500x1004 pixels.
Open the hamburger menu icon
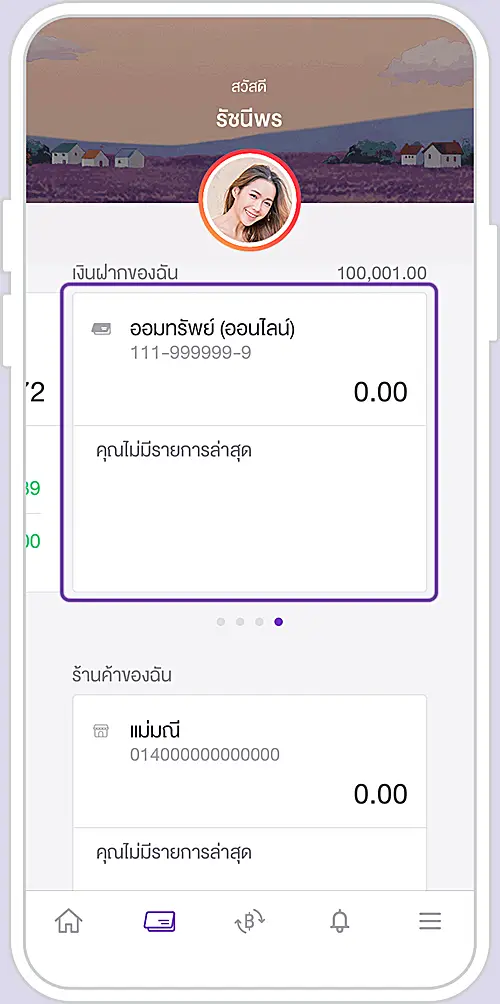pyautogui.click(x=430, y=921)
